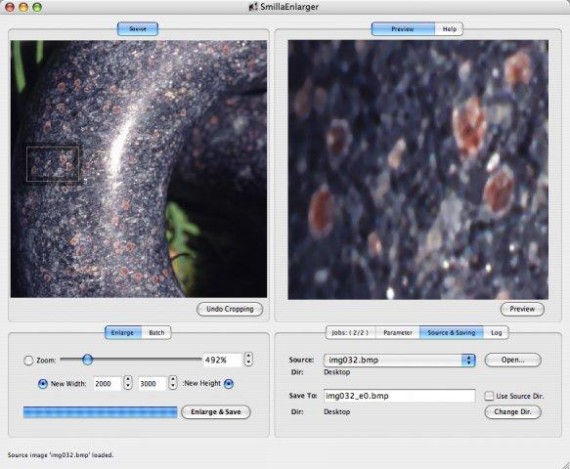The width and height of the screenshot is (570, 469).
Task: Open the Source file dropdown img032.bmp
Action: point(399,360)
